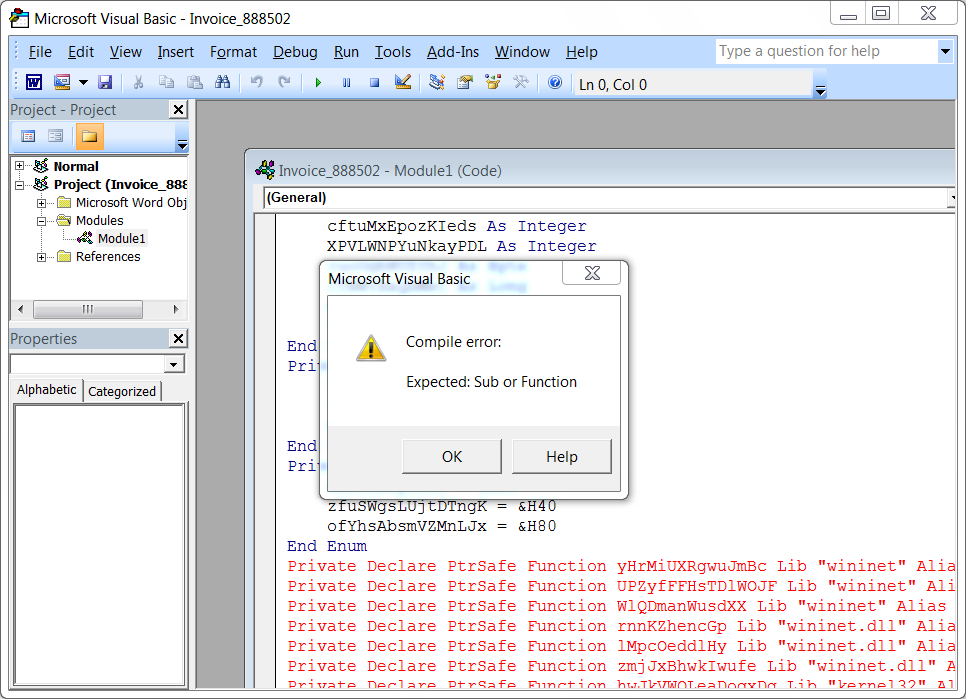Switch to the Alphabetic properties tab
This screenshot has width=966, height=699.
pos(47,390)
